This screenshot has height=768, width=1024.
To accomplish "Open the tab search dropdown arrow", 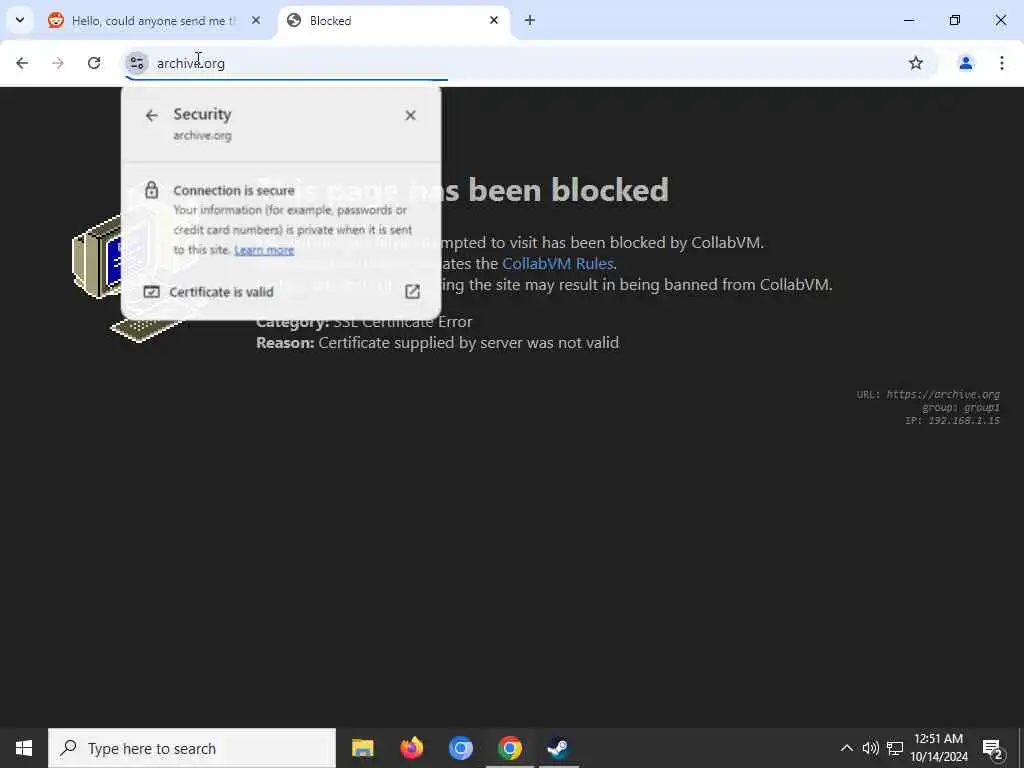I will pyautogui.click(x=20, y=20).
